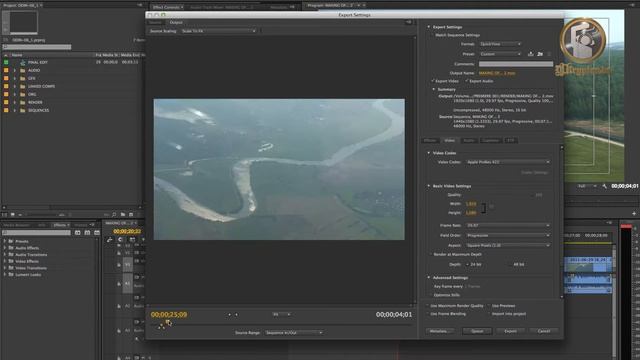Viewport: 640px width, 360px height.
Task: Open the Video Codec dropdown
Action: click(x=508, y=162)
